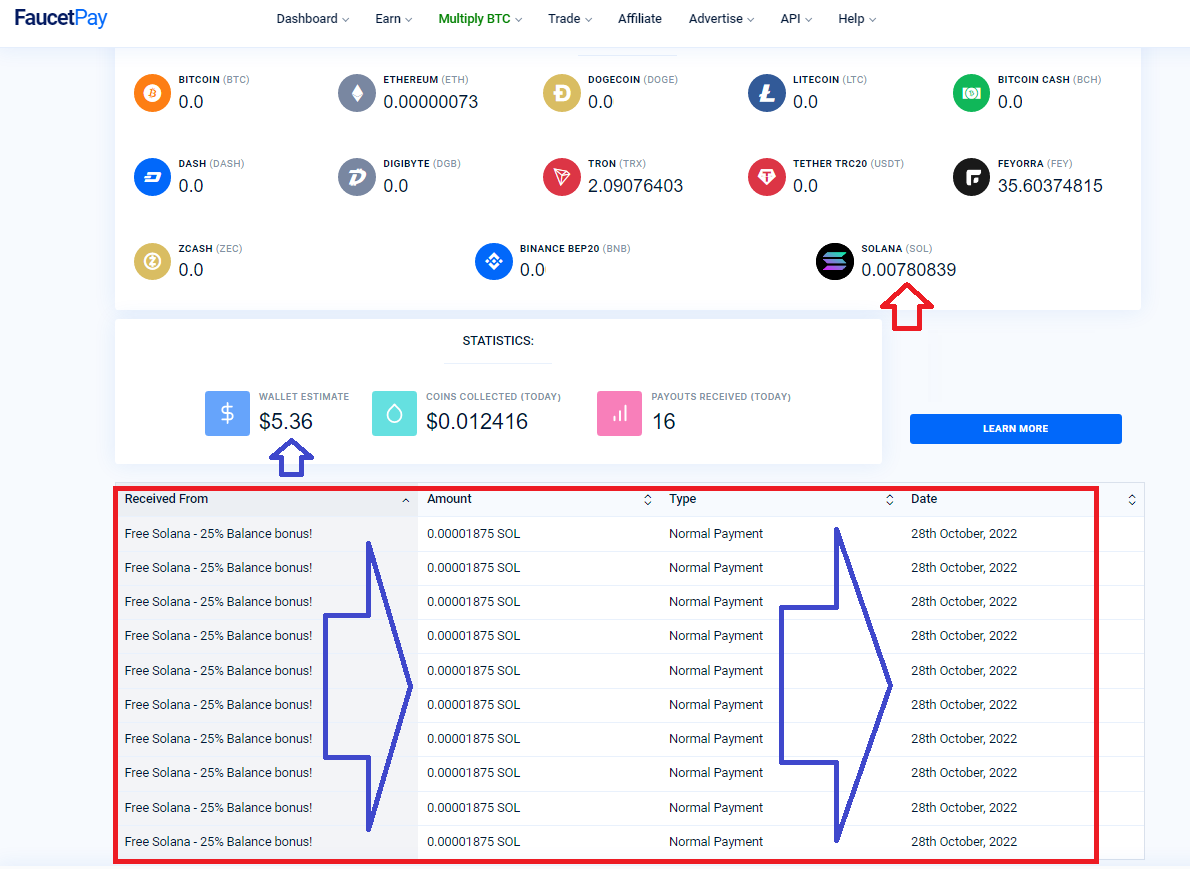Click the PAYOUTS RECEIVED (TODAY) label

pos(721,397)
